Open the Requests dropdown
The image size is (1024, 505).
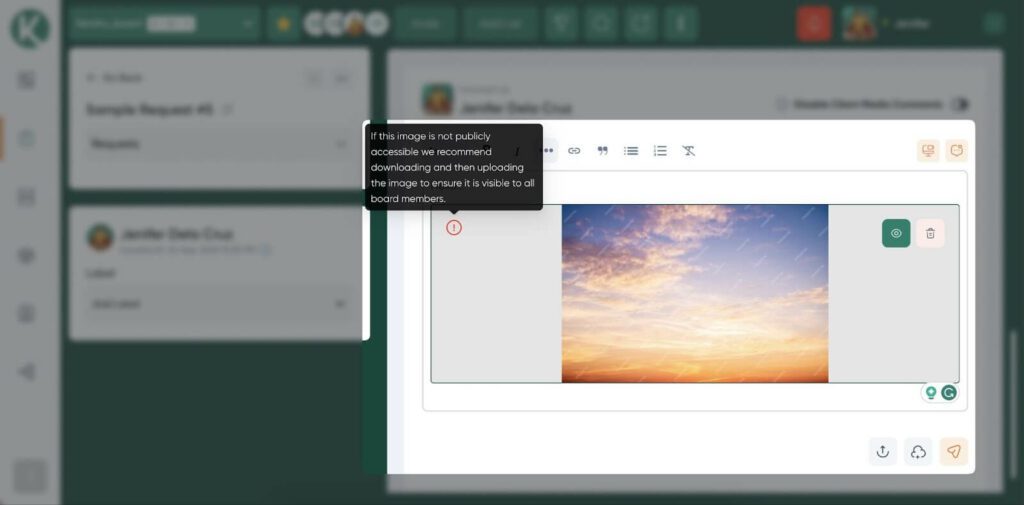pos(217,144)
